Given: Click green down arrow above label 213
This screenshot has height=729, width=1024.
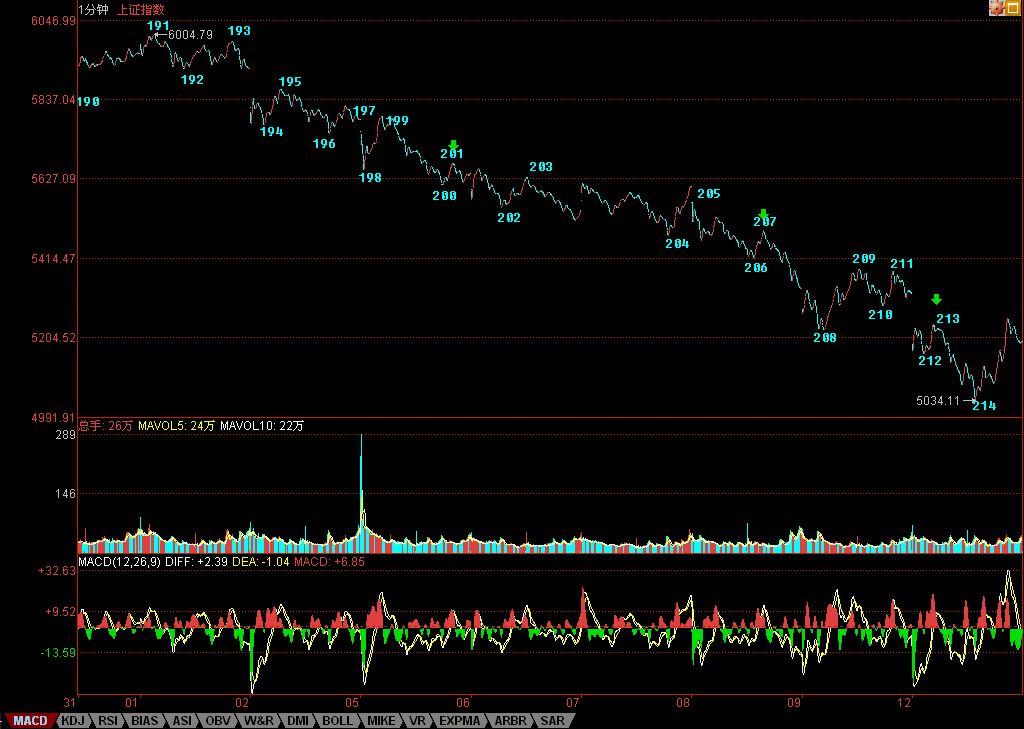Looking at the screenshot, I should click(936, 299).
